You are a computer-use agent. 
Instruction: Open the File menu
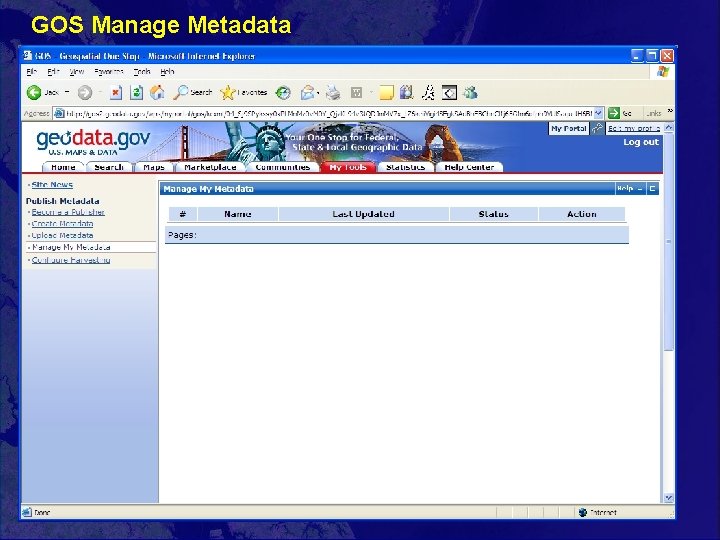[31, 72]
